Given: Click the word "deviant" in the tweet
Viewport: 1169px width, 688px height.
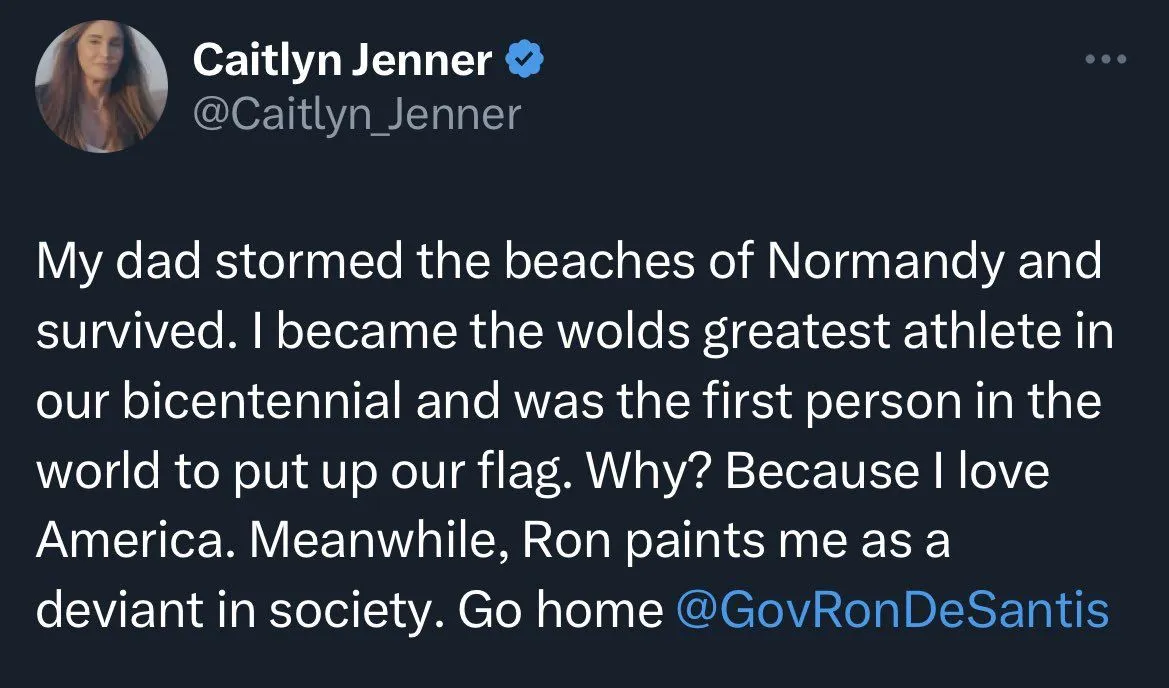Looking at the screenshot, I should [x=102, y=609].
